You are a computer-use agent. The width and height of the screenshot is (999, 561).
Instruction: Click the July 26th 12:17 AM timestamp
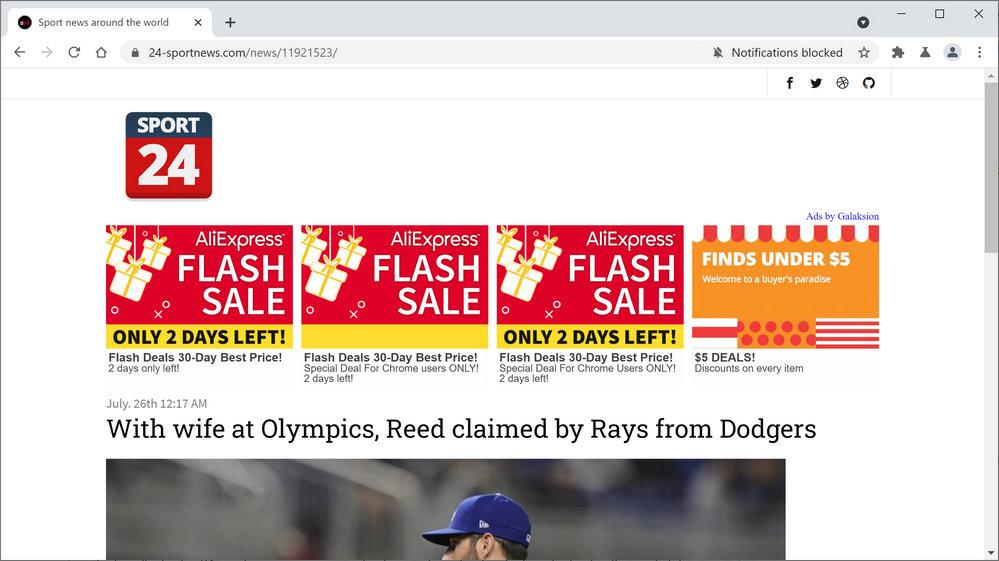(x=157, y=404)
